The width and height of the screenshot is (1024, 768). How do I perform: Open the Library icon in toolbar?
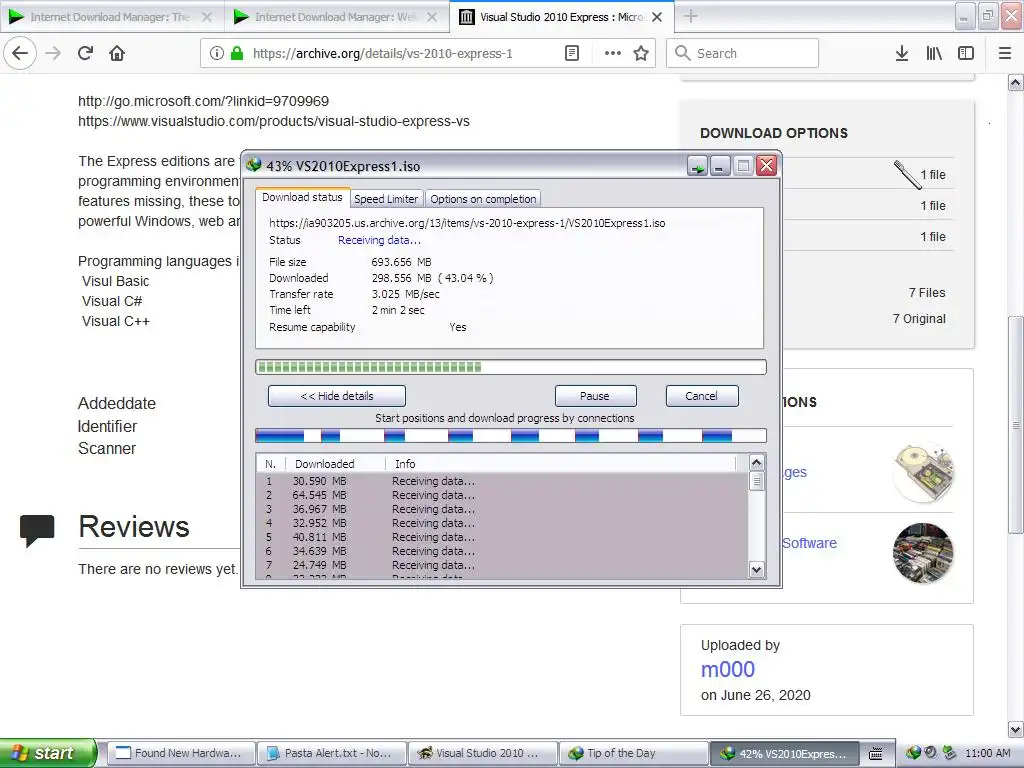click(934, 53)
